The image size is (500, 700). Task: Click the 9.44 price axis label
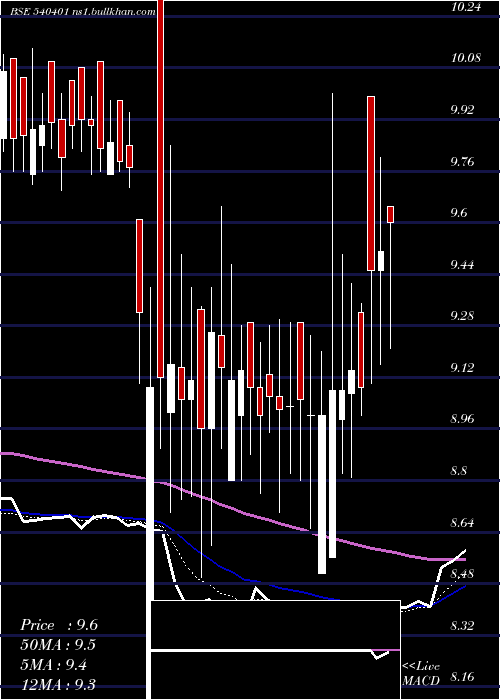(462, 264)
